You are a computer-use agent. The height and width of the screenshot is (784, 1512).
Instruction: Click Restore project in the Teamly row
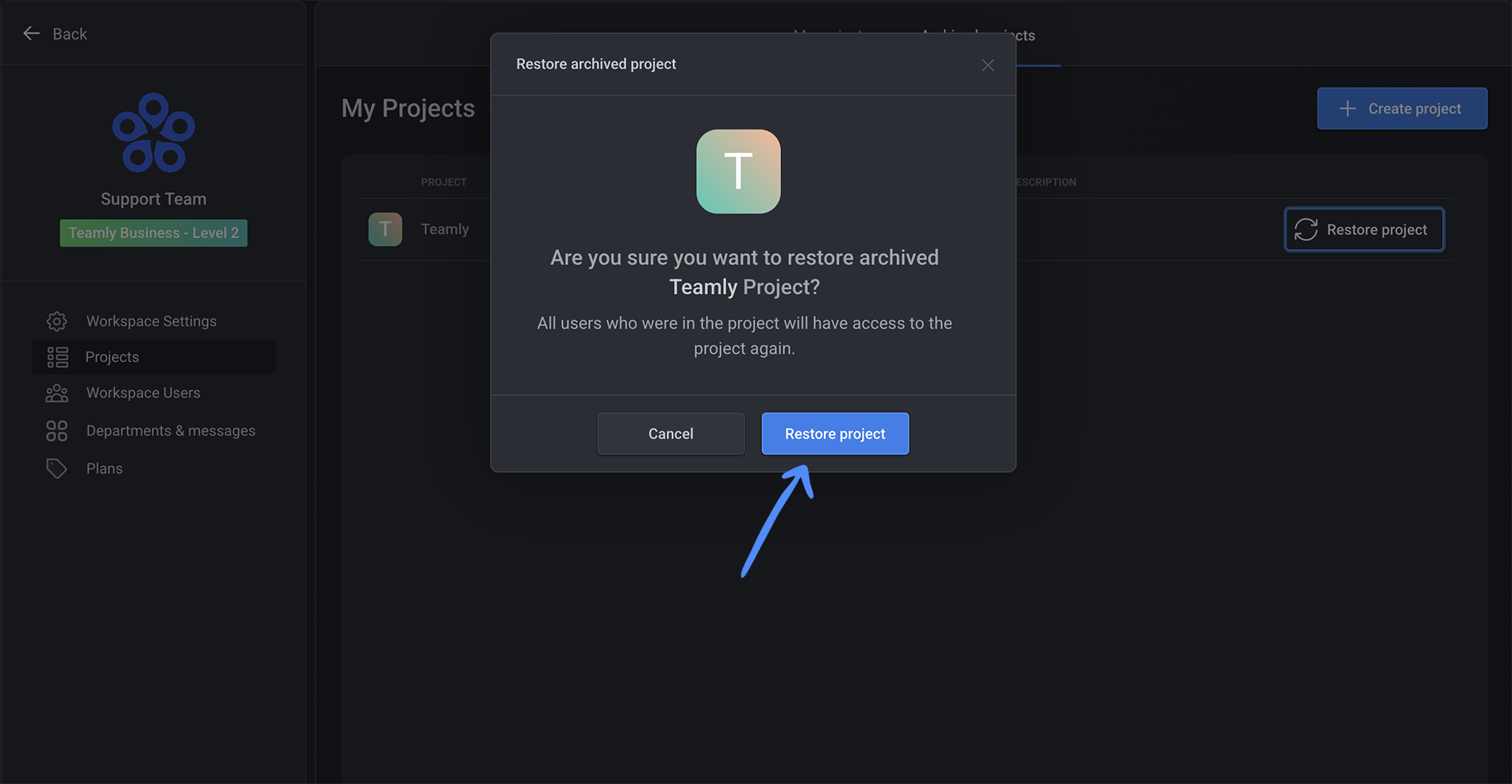[1364, 229]
